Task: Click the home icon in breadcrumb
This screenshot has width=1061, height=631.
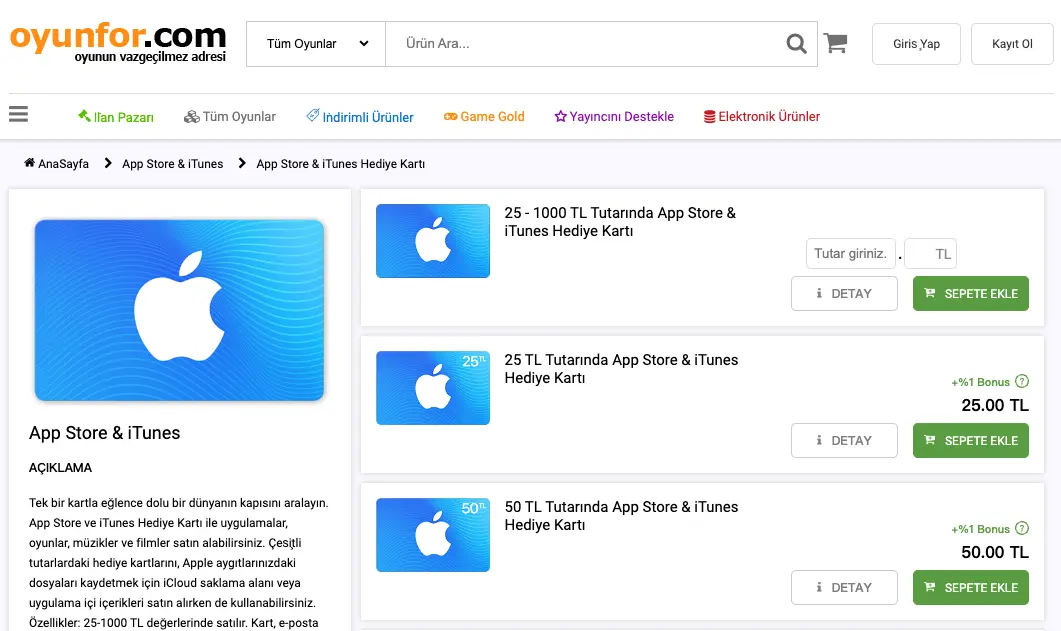Action: pos(30,163)
